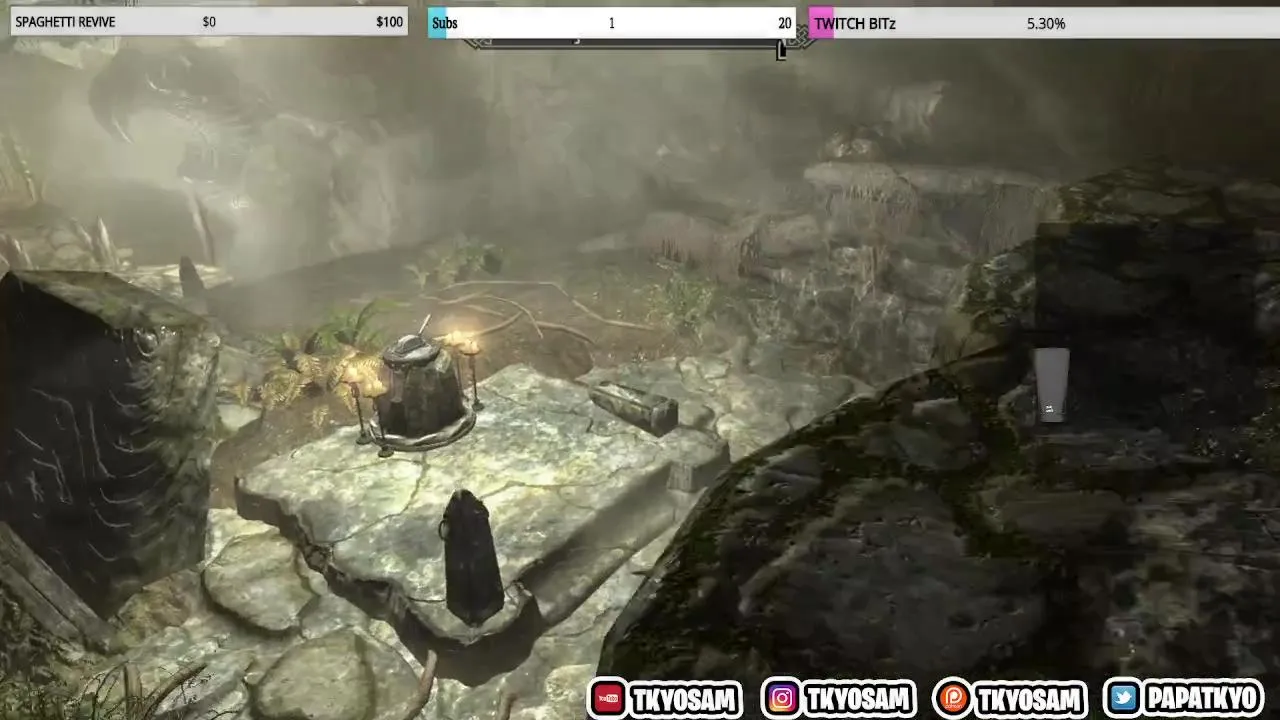Click the $0 current donation amount
The image size is (1280, 720).
209,22
